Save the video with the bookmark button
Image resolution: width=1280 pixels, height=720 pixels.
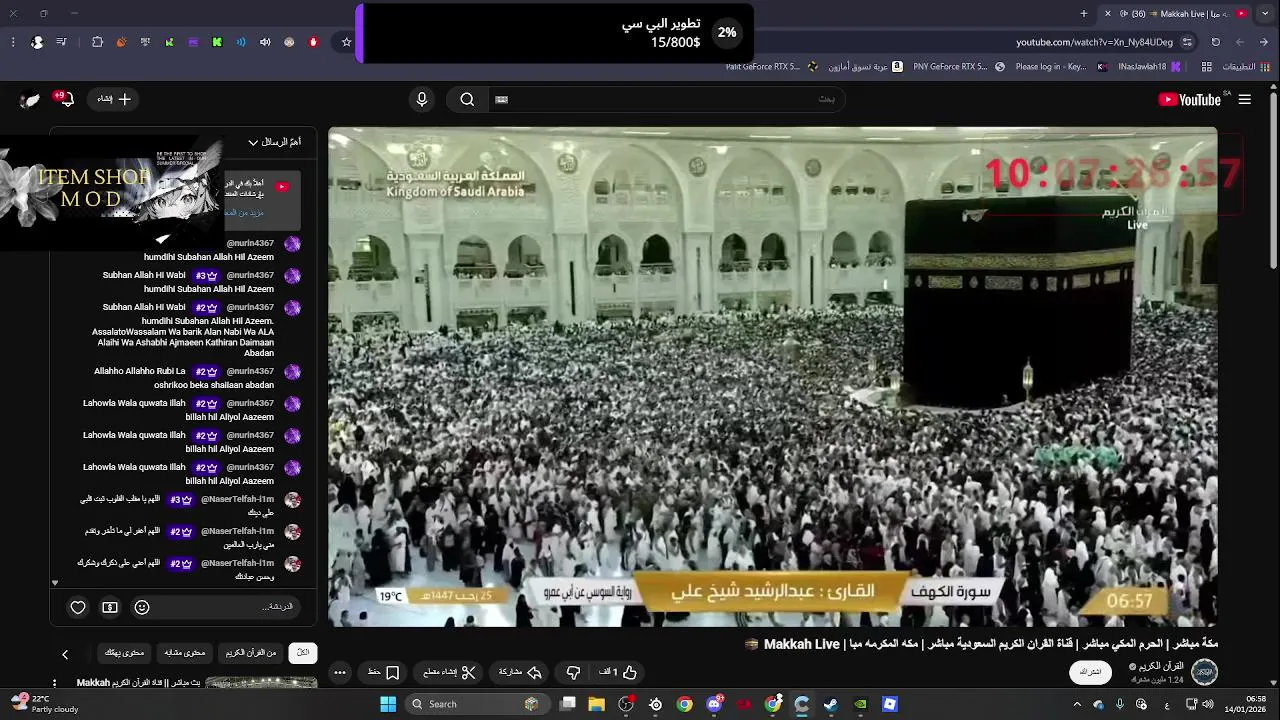384,672
